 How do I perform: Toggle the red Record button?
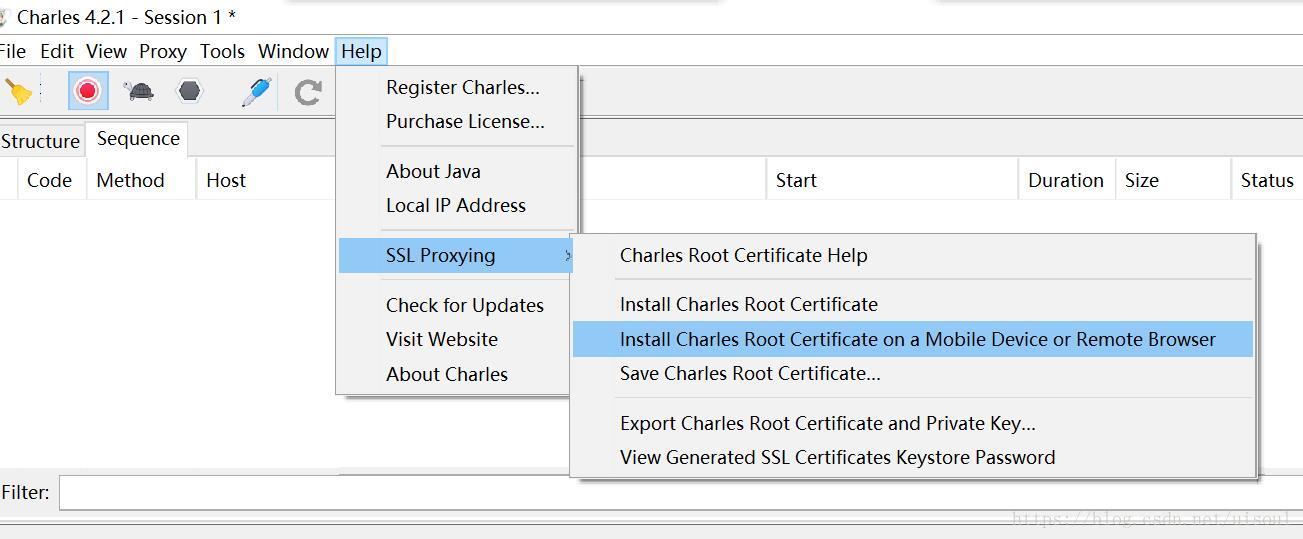click(x=88, y=91)
